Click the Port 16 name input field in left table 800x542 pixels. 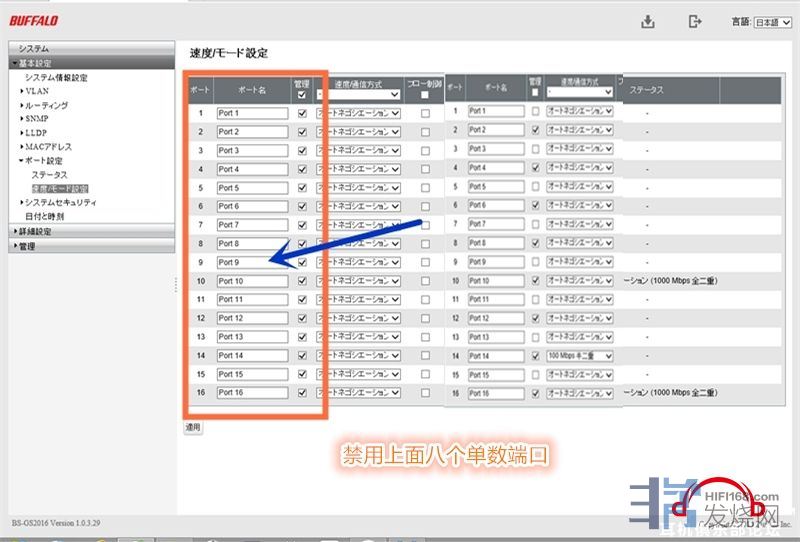click(252, 393)
